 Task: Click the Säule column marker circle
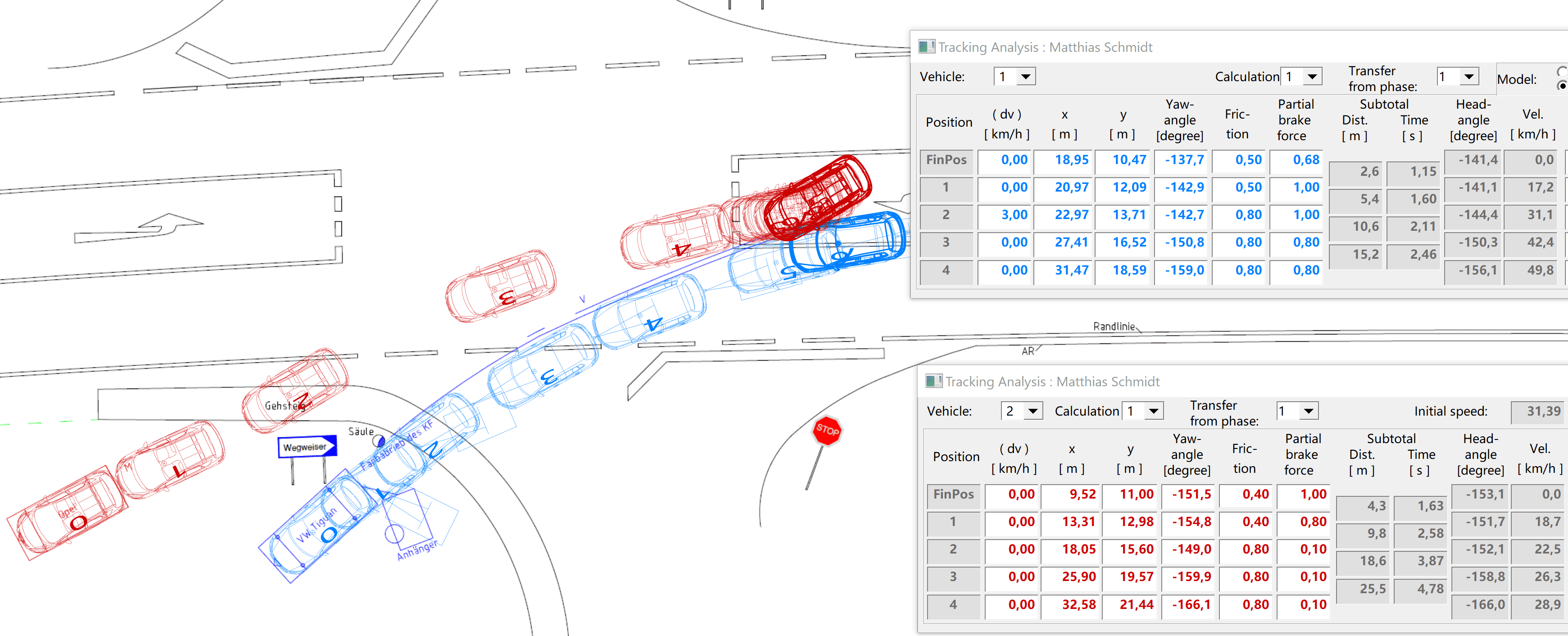[379, 440]
